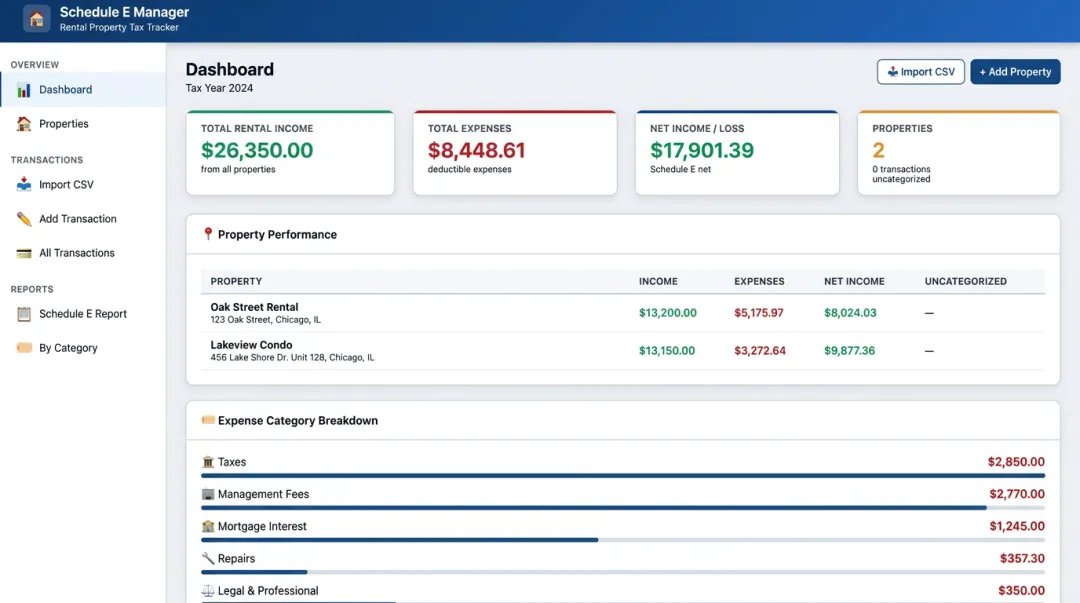1080x603 pixels.
Task: Click the Management Fees icon
Action: pyautogui.click(x=208, y=494)
